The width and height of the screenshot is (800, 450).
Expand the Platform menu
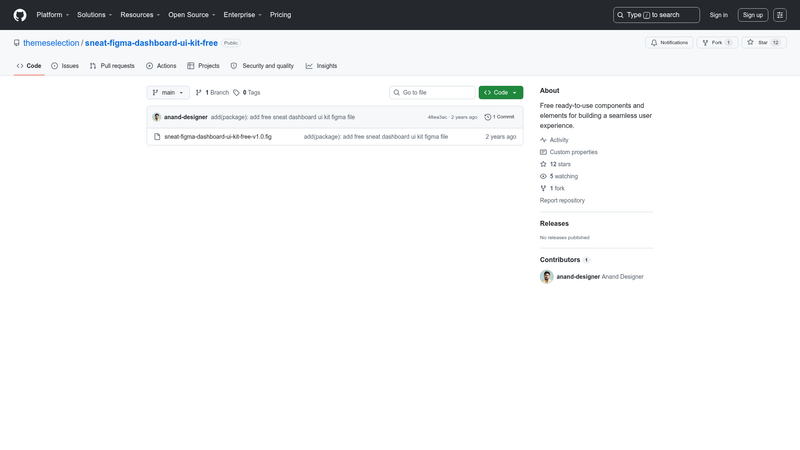(53, 15)
